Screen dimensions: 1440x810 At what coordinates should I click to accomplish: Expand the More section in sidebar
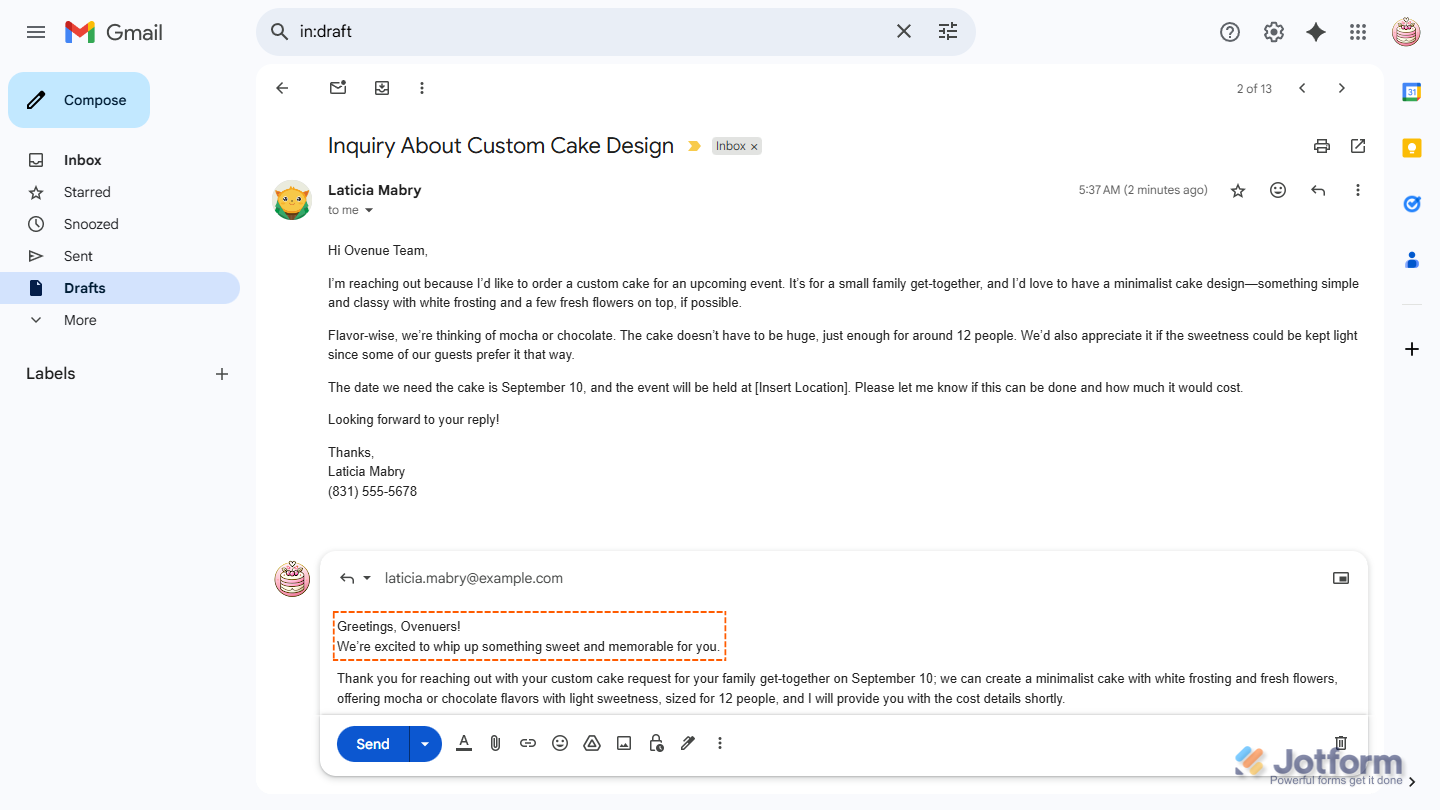pos(80,320)
